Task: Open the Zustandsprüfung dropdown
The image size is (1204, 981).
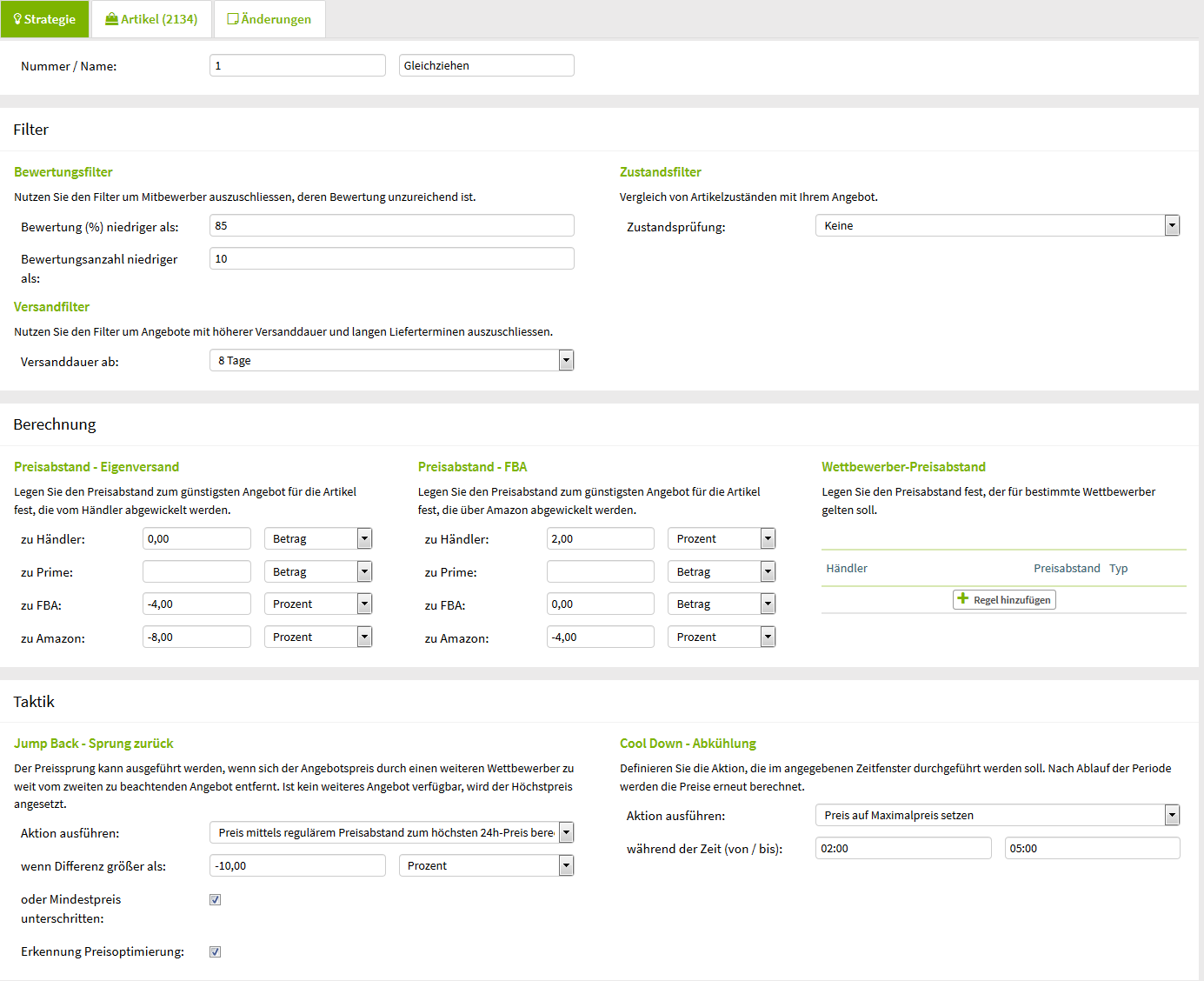Action: 998,225
